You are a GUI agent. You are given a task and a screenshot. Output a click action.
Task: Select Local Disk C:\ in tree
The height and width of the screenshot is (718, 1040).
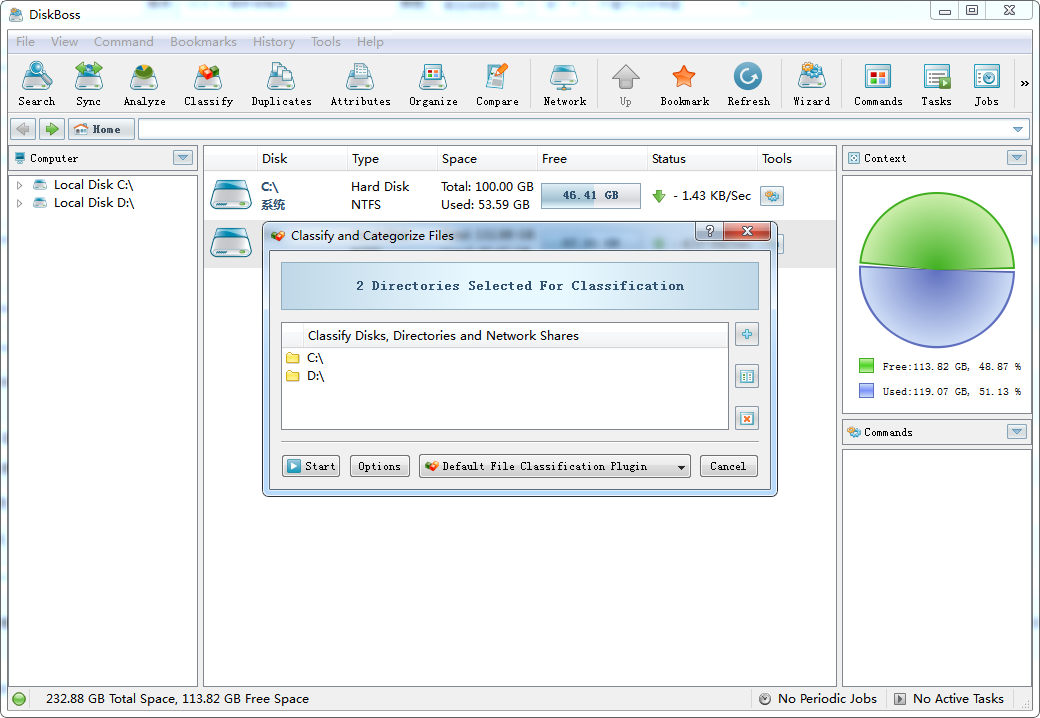point(93,185)
